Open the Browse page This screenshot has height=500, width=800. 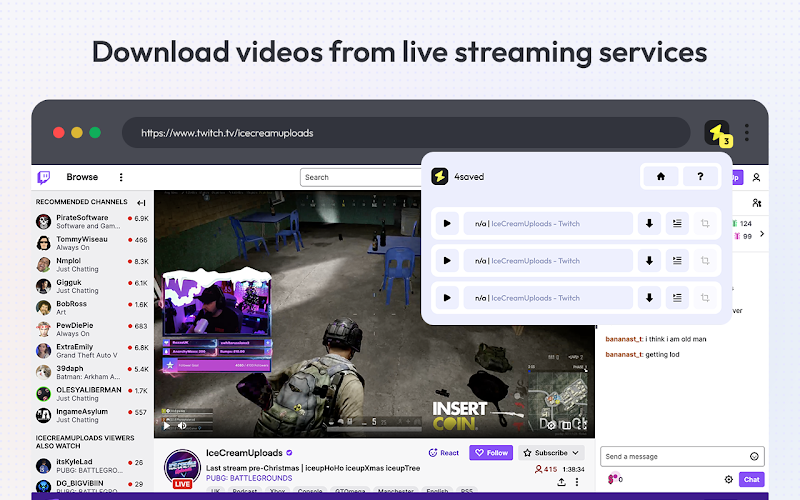[x=82, y=177]
